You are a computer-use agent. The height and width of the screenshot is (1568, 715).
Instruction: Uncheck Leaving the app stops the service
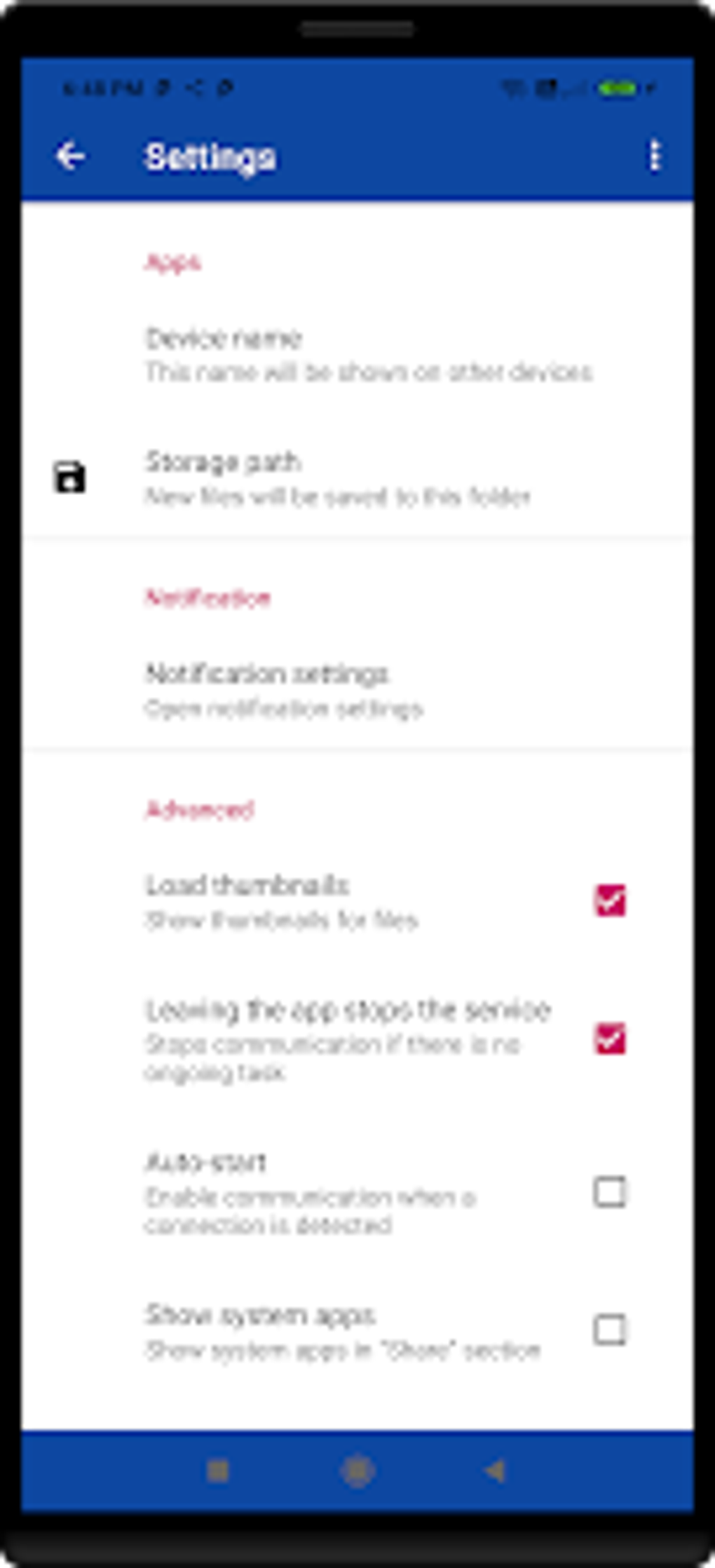point(610,1039)
